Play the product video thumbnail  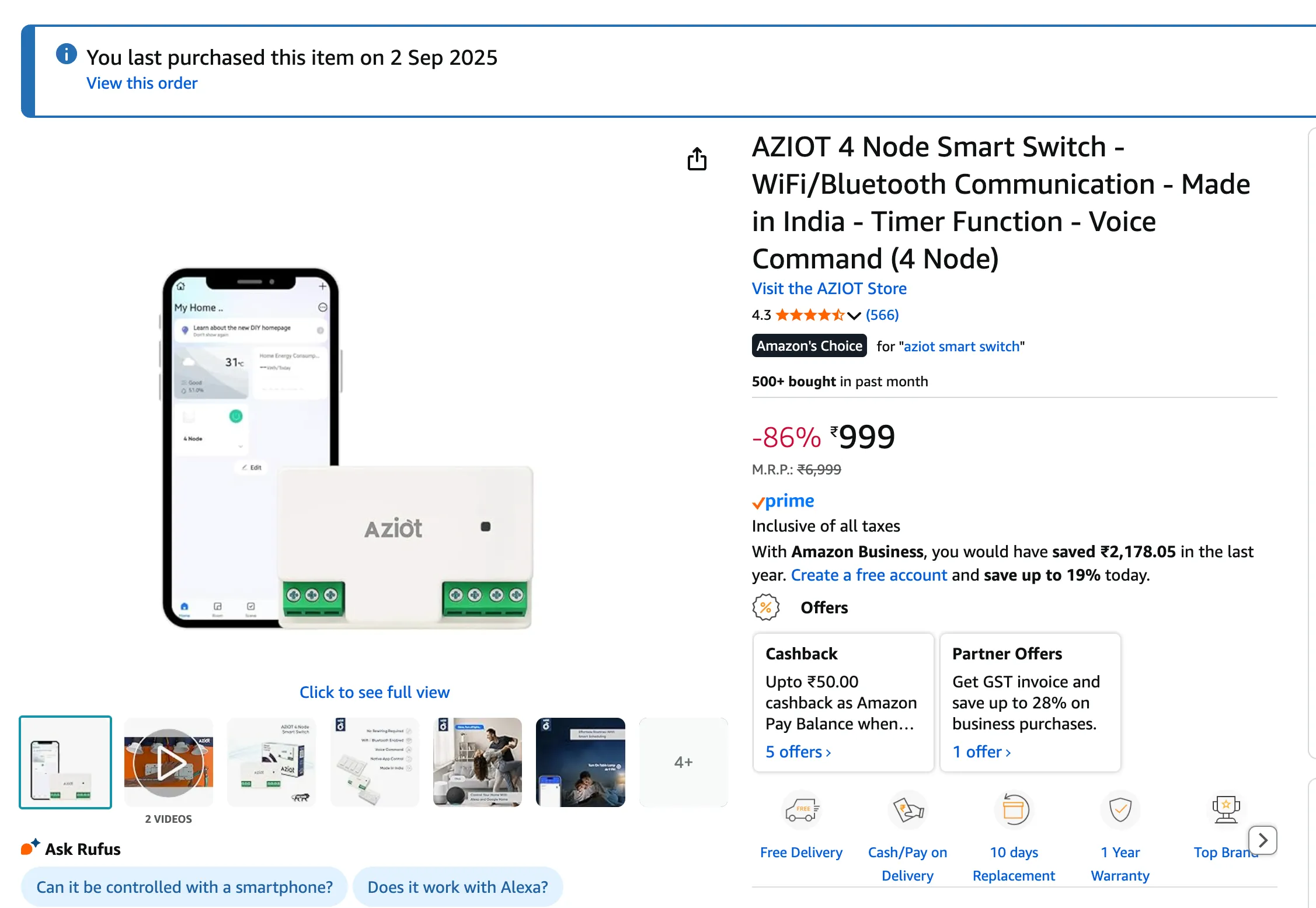(x=169, y=762)
